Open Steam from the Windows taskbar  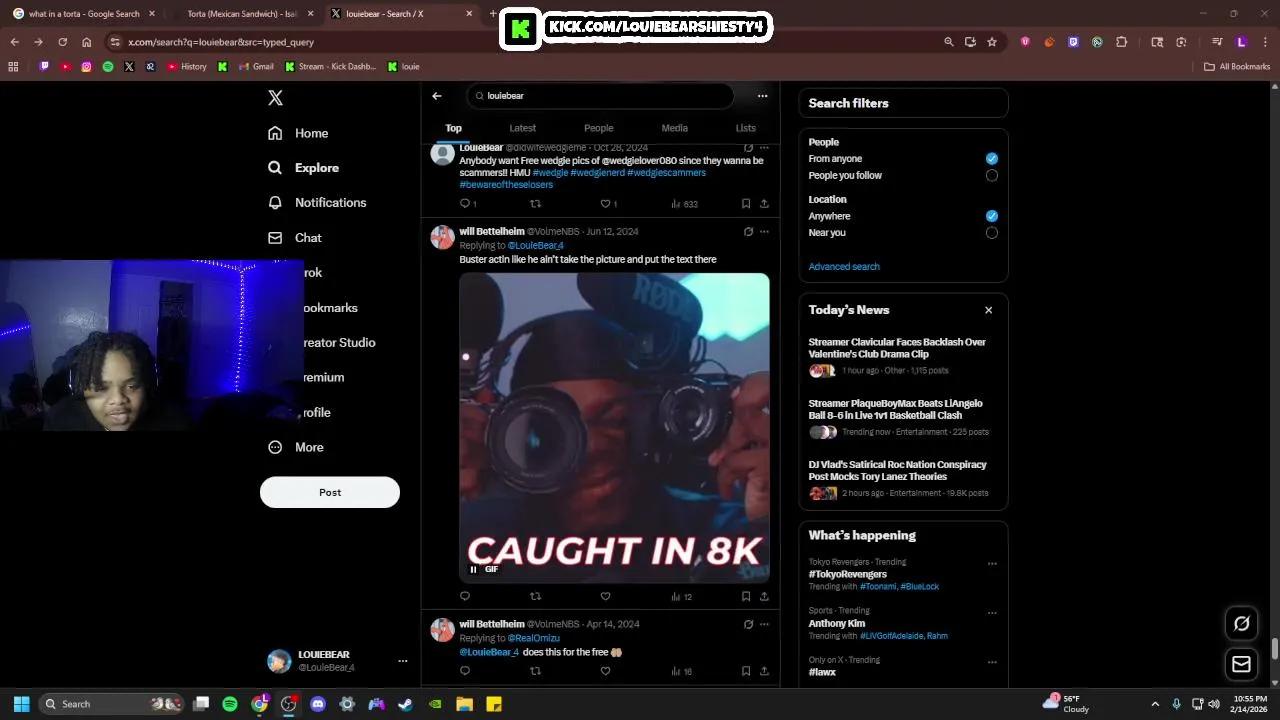(x=406, y=704)
